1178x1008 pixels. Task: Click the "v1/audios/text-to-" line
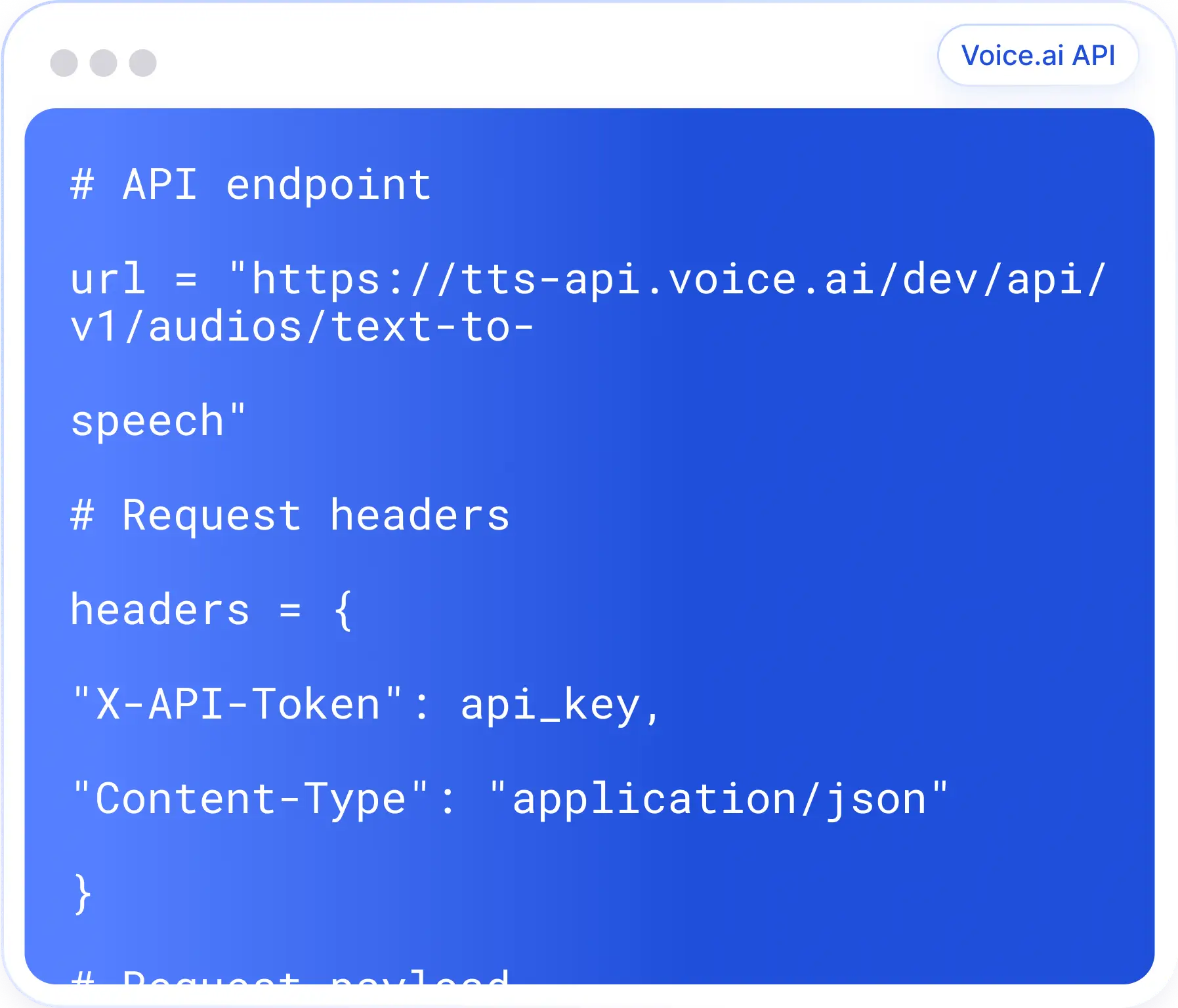point(302,327)
